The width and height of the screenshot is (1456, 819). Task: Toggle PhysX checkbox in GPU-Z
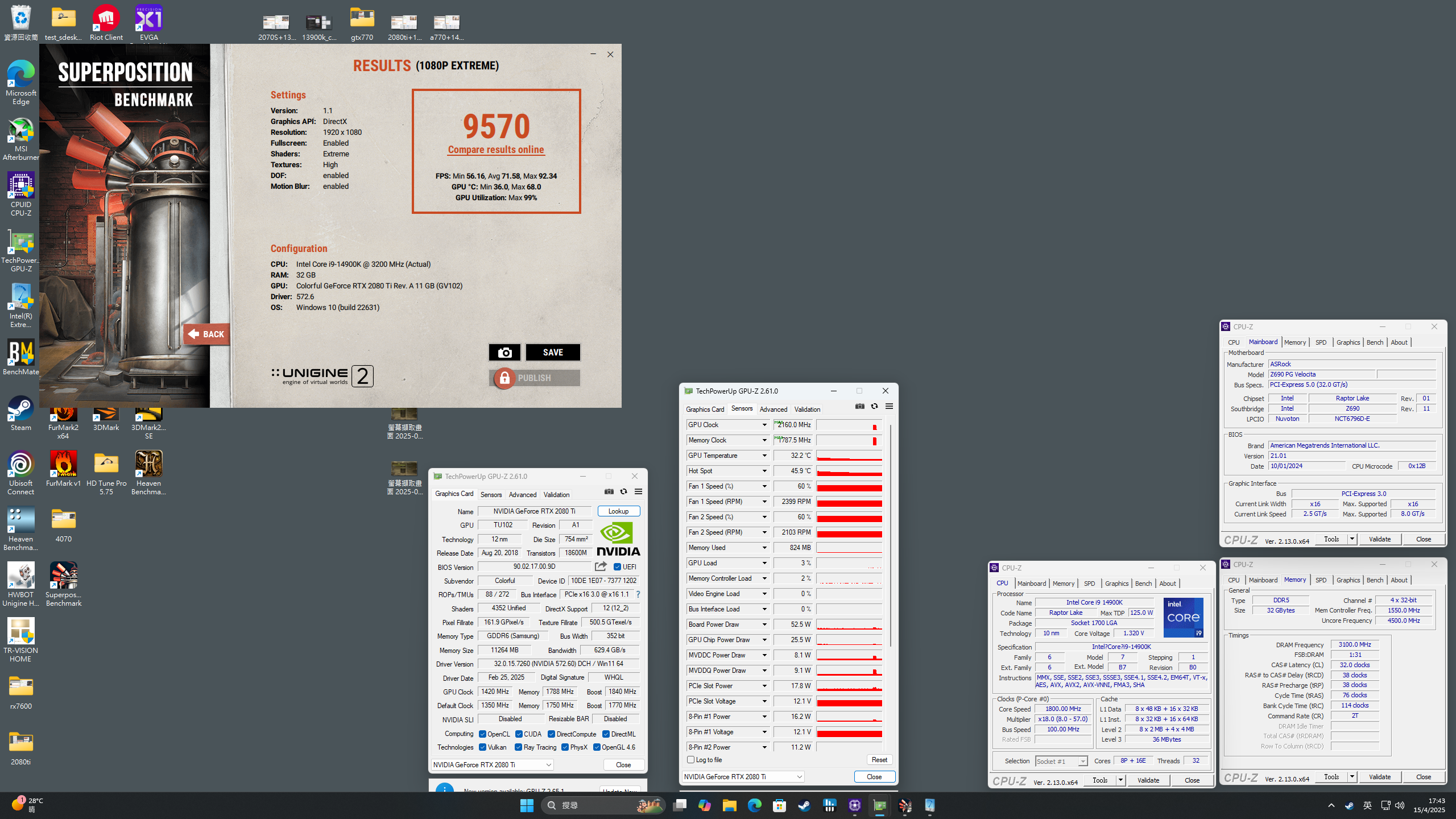(565, 747)
